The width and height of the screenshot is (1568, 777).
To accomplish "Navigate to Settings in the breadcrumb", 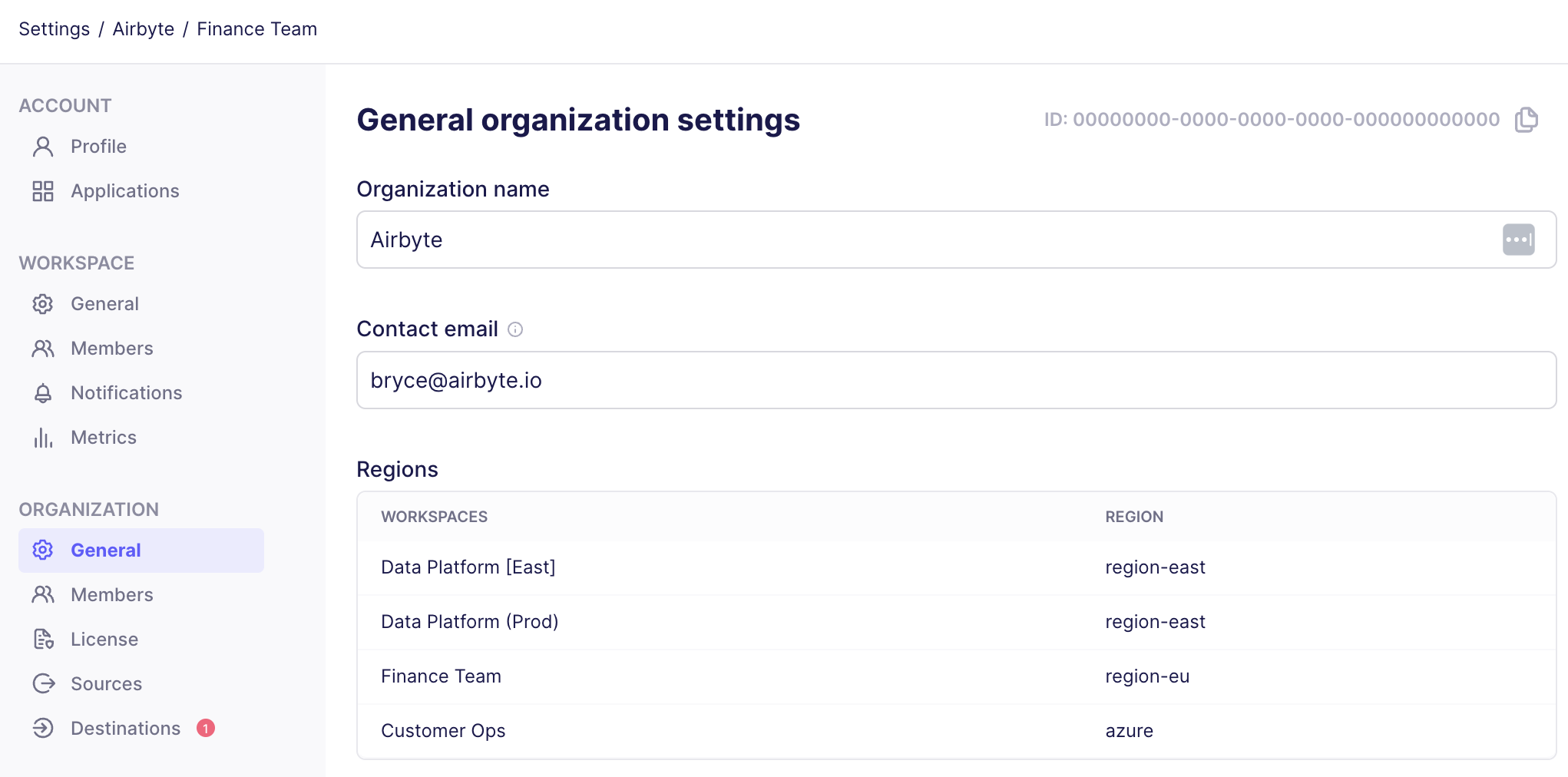I will tap(54, 28).
